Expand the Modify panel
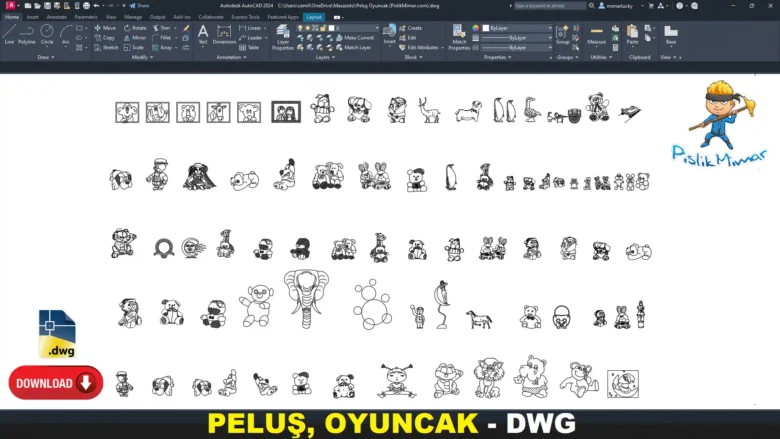This screenshot has height=439, width=780. (x=142, y=58)
